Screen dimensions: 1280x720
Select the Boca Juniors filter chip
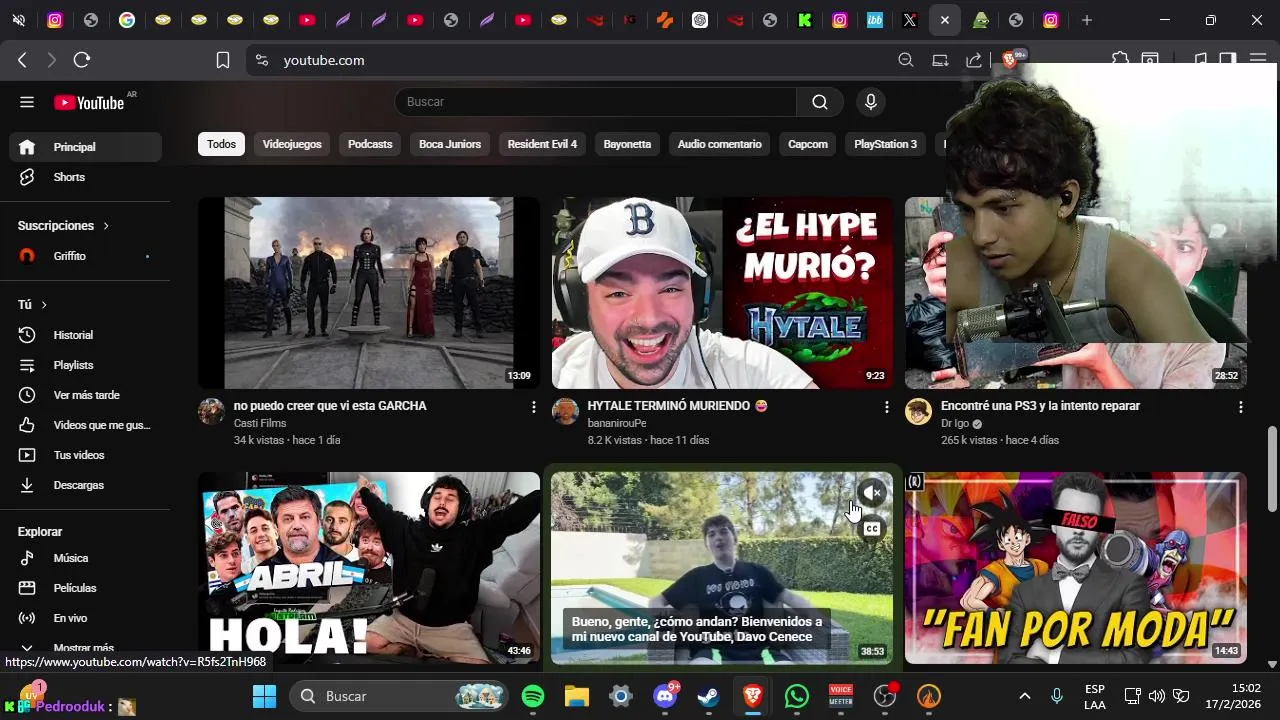(450, 144)
